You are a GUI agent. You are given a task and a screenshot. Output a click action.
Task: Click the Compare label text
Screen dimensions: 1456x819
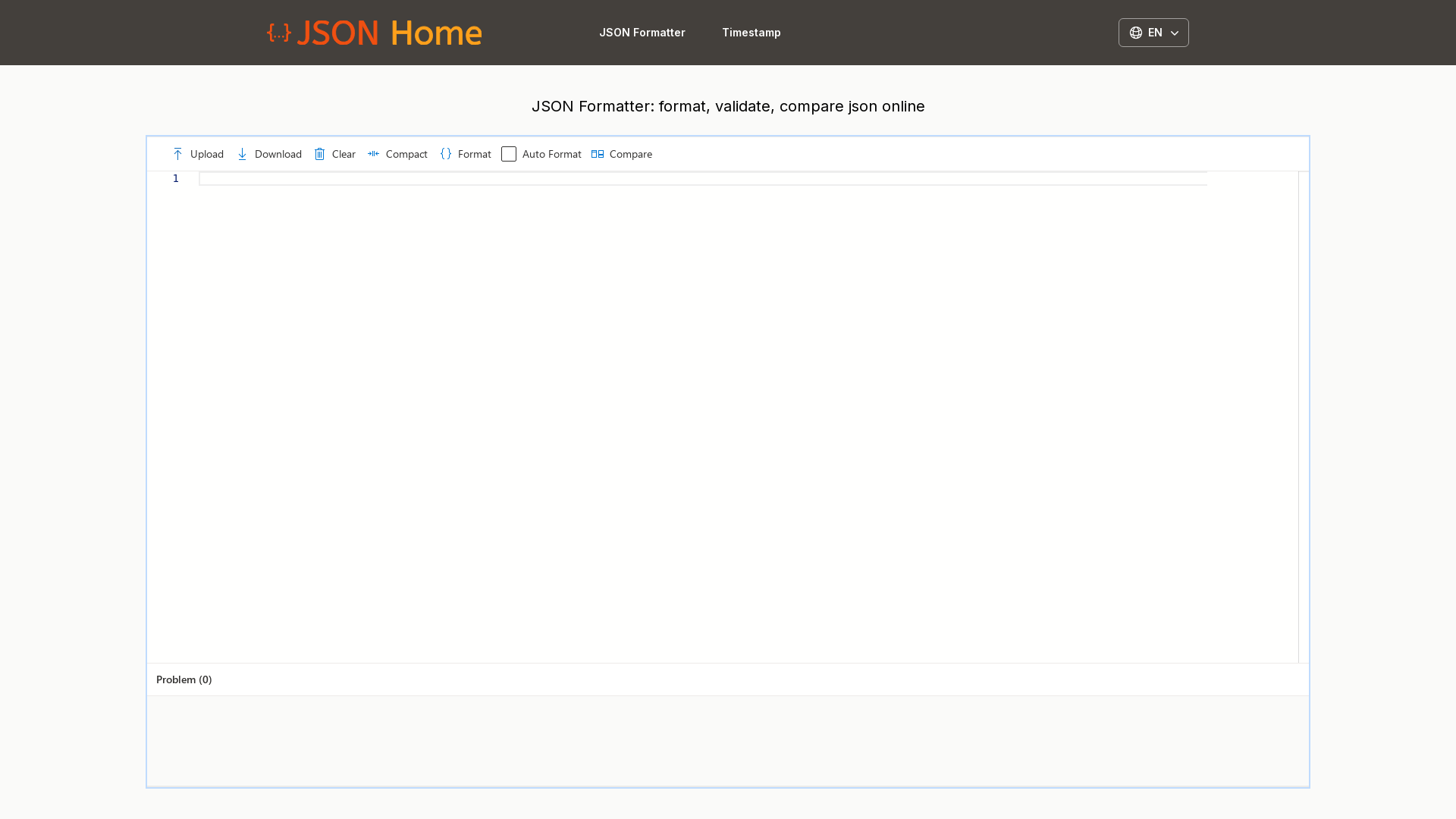point(631,154)
